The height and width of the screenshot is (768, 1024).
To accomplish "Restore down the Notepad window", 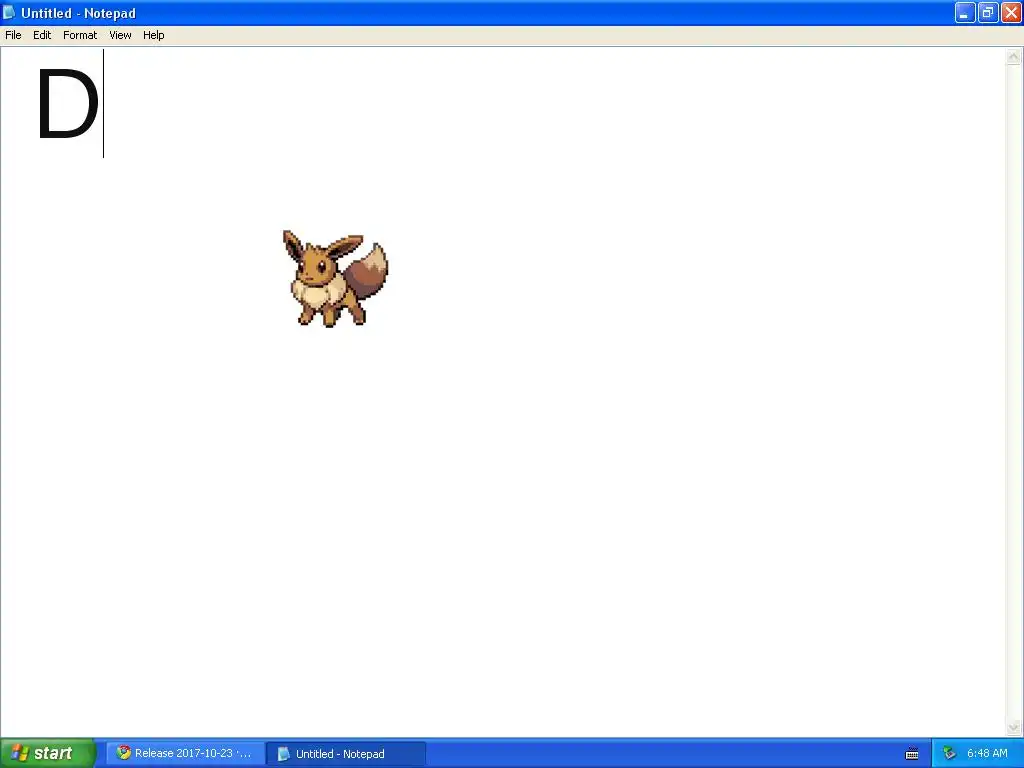I will pyautogui.click(x=988, y=12).
